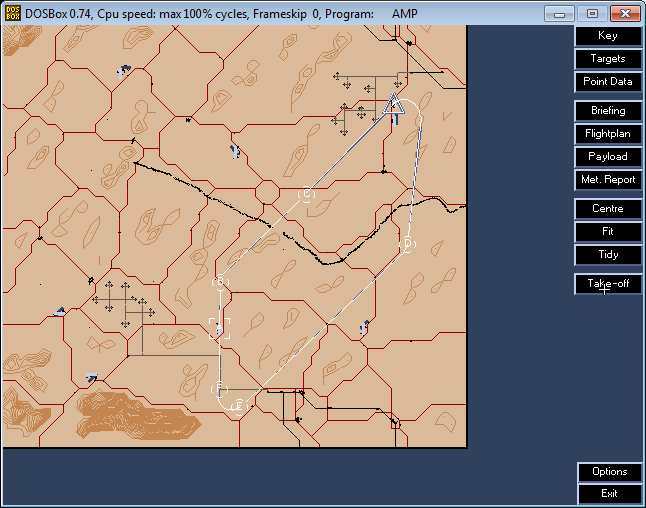646x508 pixels.
Task: Select the bracketed target marker
Action: pyautogui.click(x=220, y=328)
